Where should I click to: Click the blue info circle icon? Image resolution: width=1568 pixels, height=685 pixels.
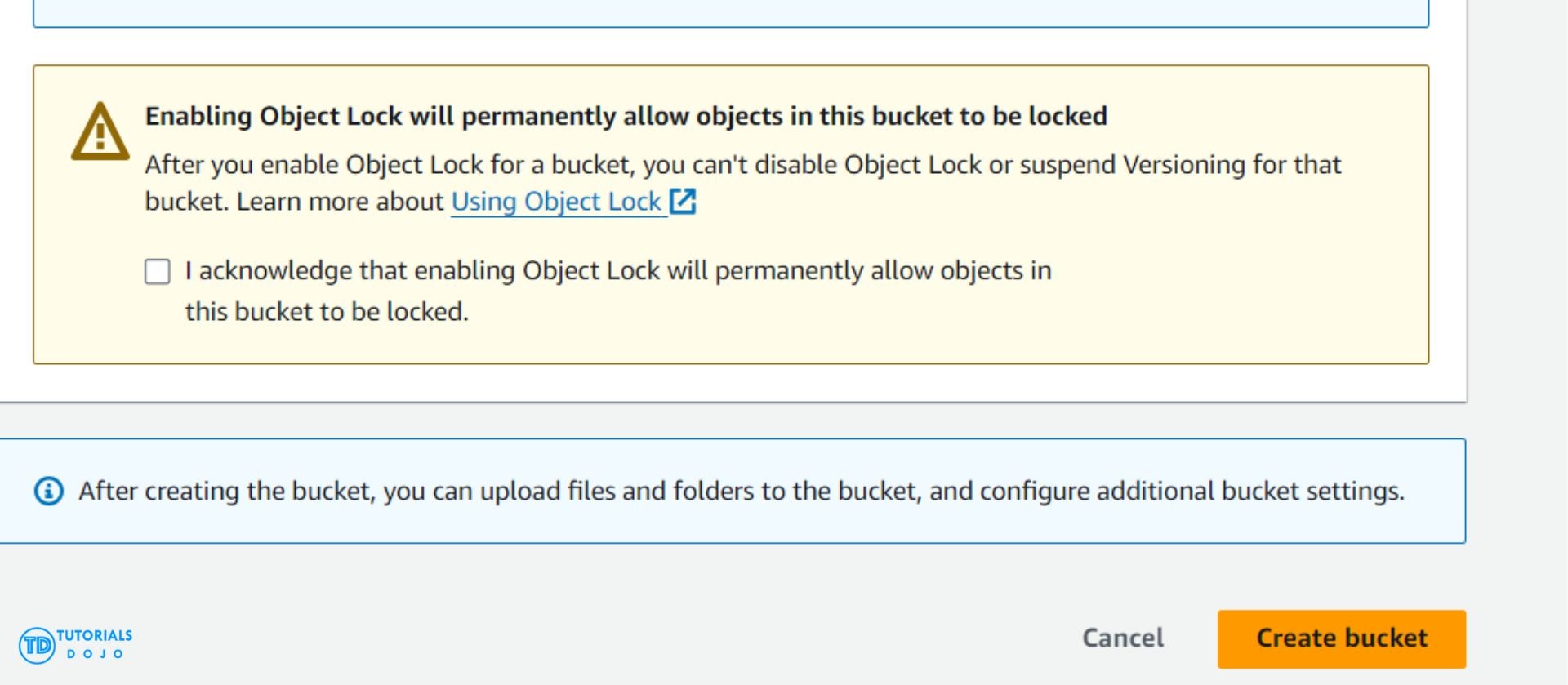coord(48,491)
